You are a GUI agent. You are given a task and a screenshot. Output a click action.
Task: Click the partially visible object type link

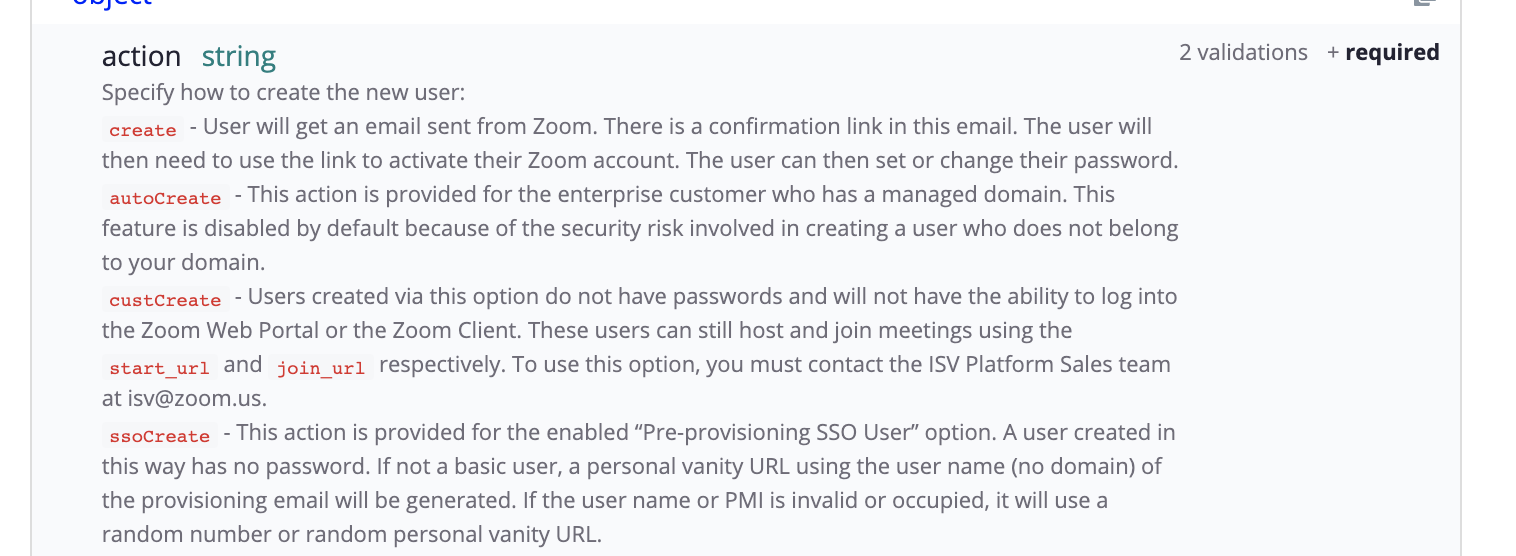112,3
